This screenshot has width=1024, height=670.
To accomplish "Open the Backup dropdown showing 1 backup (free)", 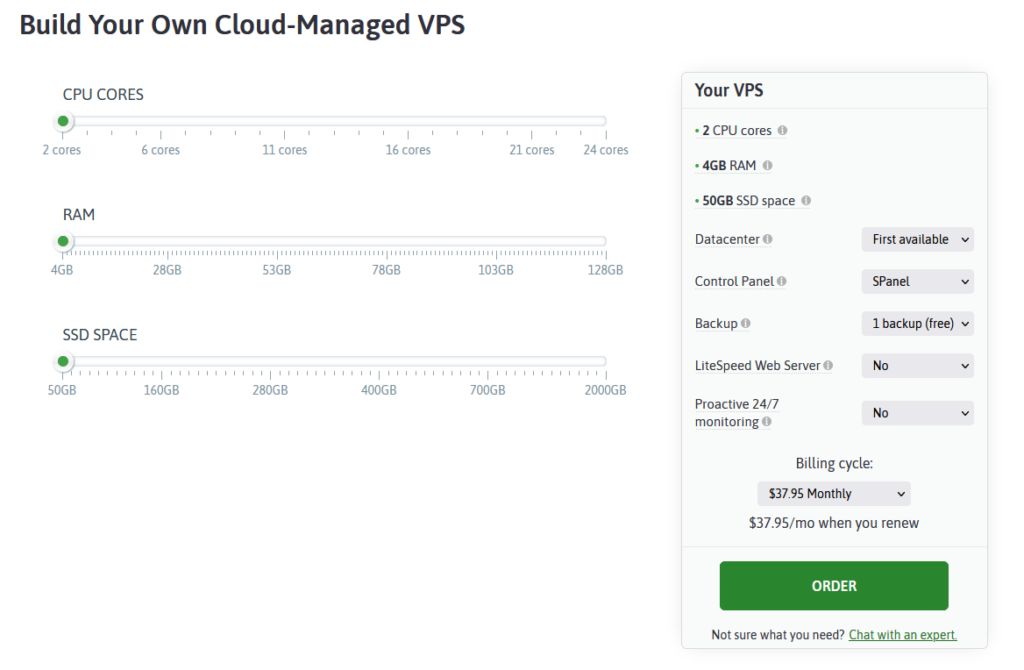I will point(917,323).
